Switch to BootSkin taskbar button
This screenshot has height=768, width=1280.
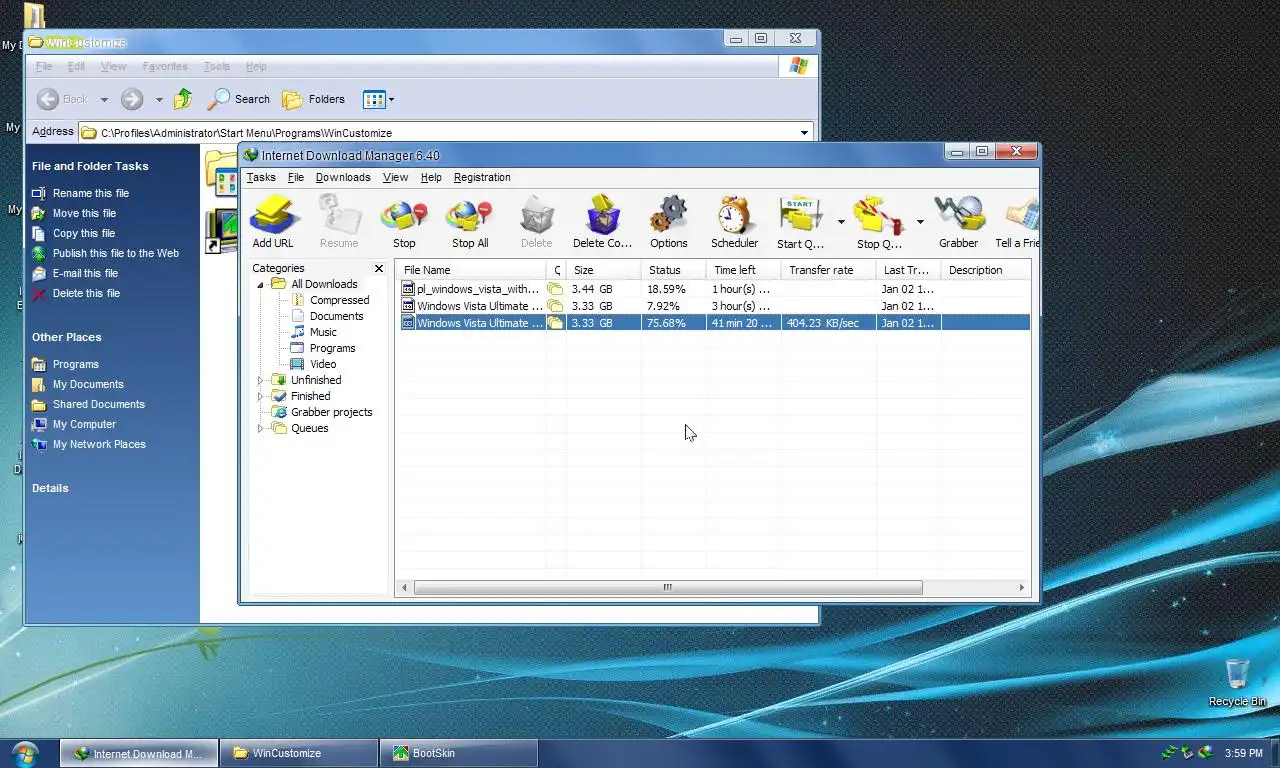[459, 753]
